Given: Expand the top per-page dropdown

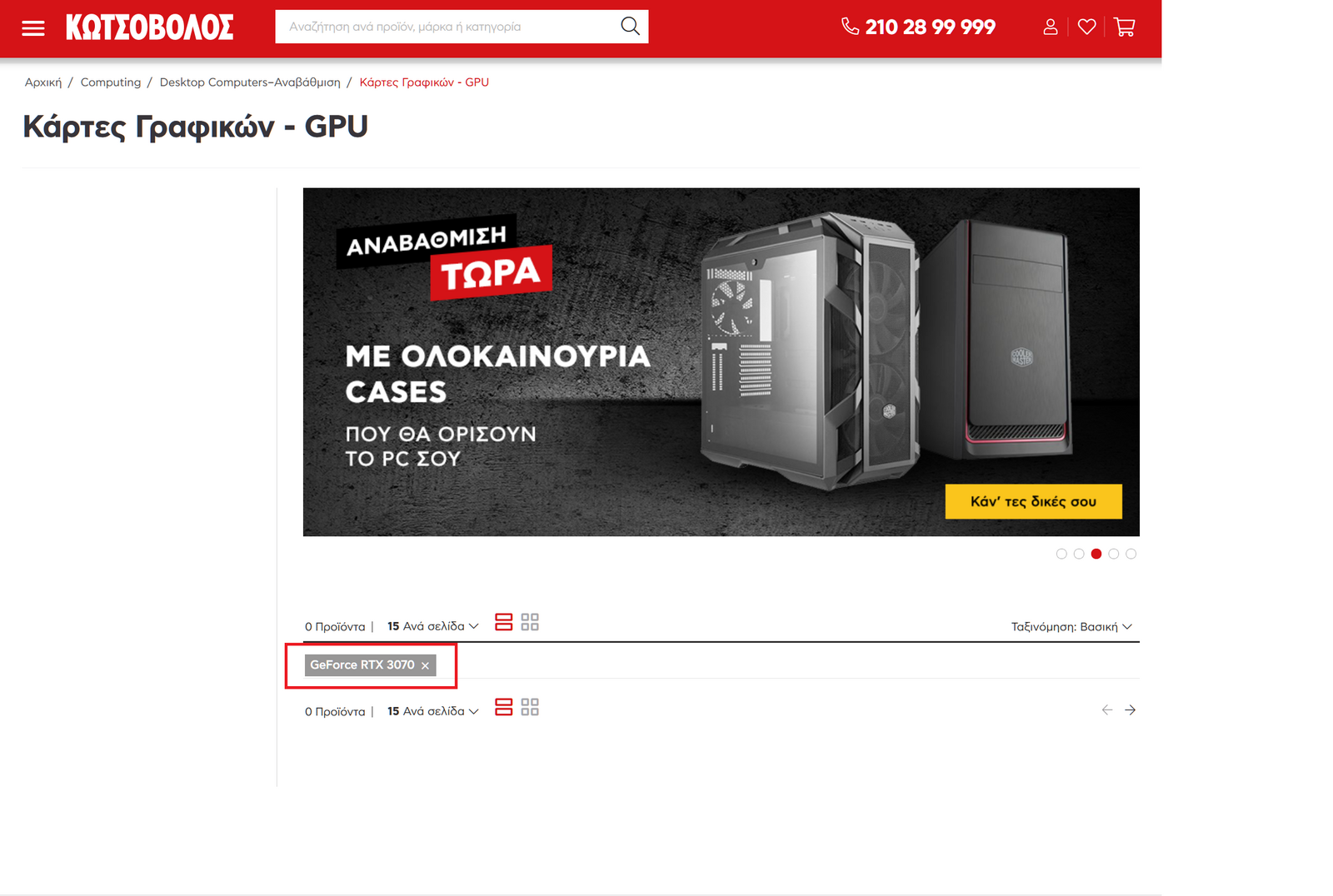Looking at the screenshot, I should 432,626.
